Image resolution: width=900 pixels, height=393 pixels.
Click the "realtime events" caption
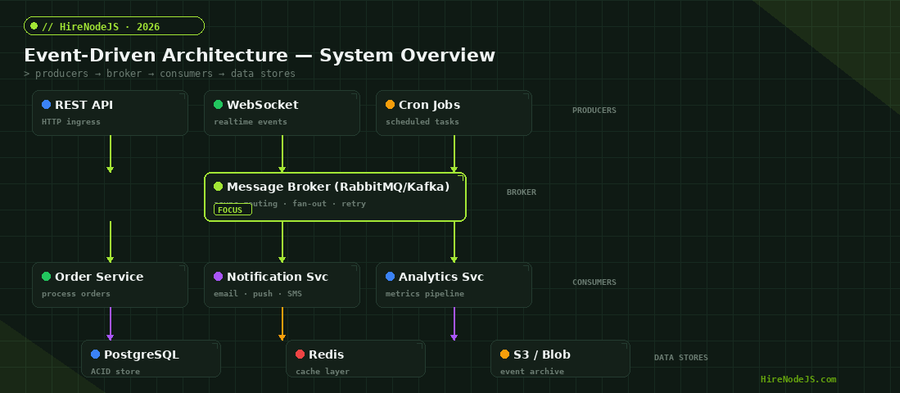pos(250,122)
